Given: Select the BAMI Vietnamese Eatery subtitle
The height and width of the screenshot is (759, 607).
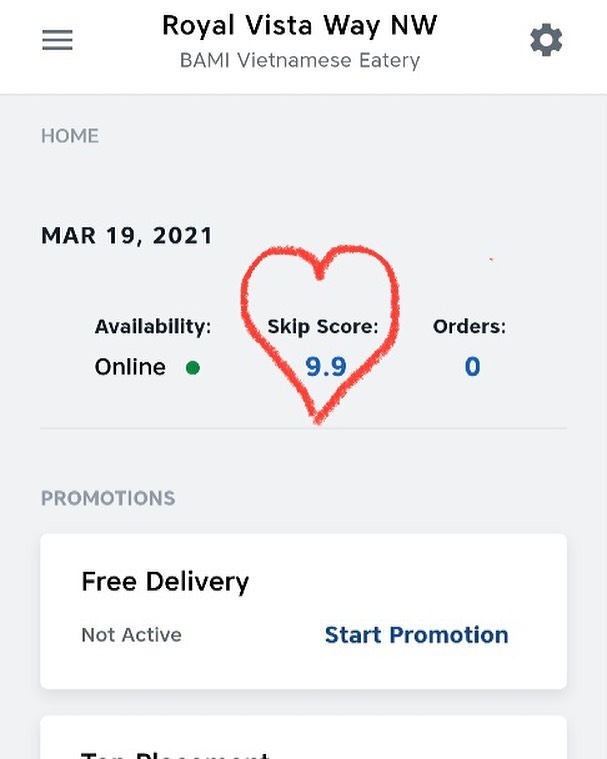Looking at the screenshot, I should [300, 61].
